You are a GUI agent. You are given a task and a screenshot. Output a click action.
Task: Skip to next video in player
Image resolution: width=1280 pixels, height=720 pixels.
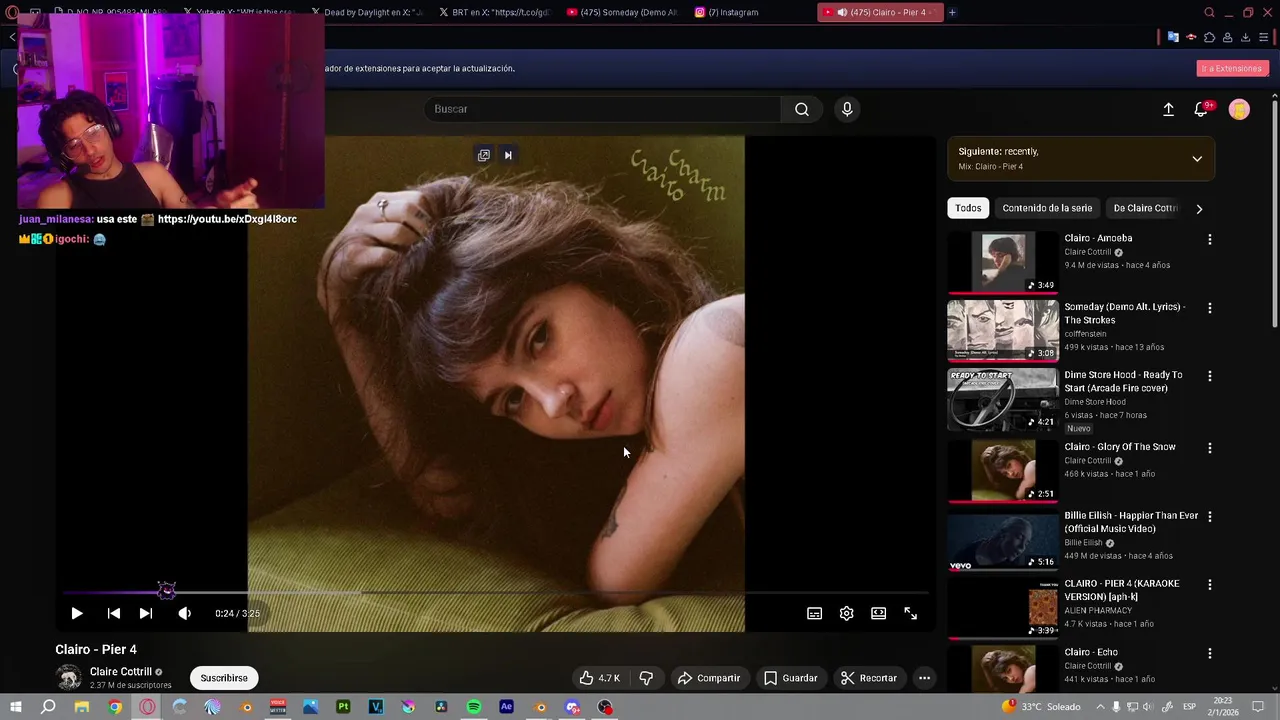[x=146, y=613]
